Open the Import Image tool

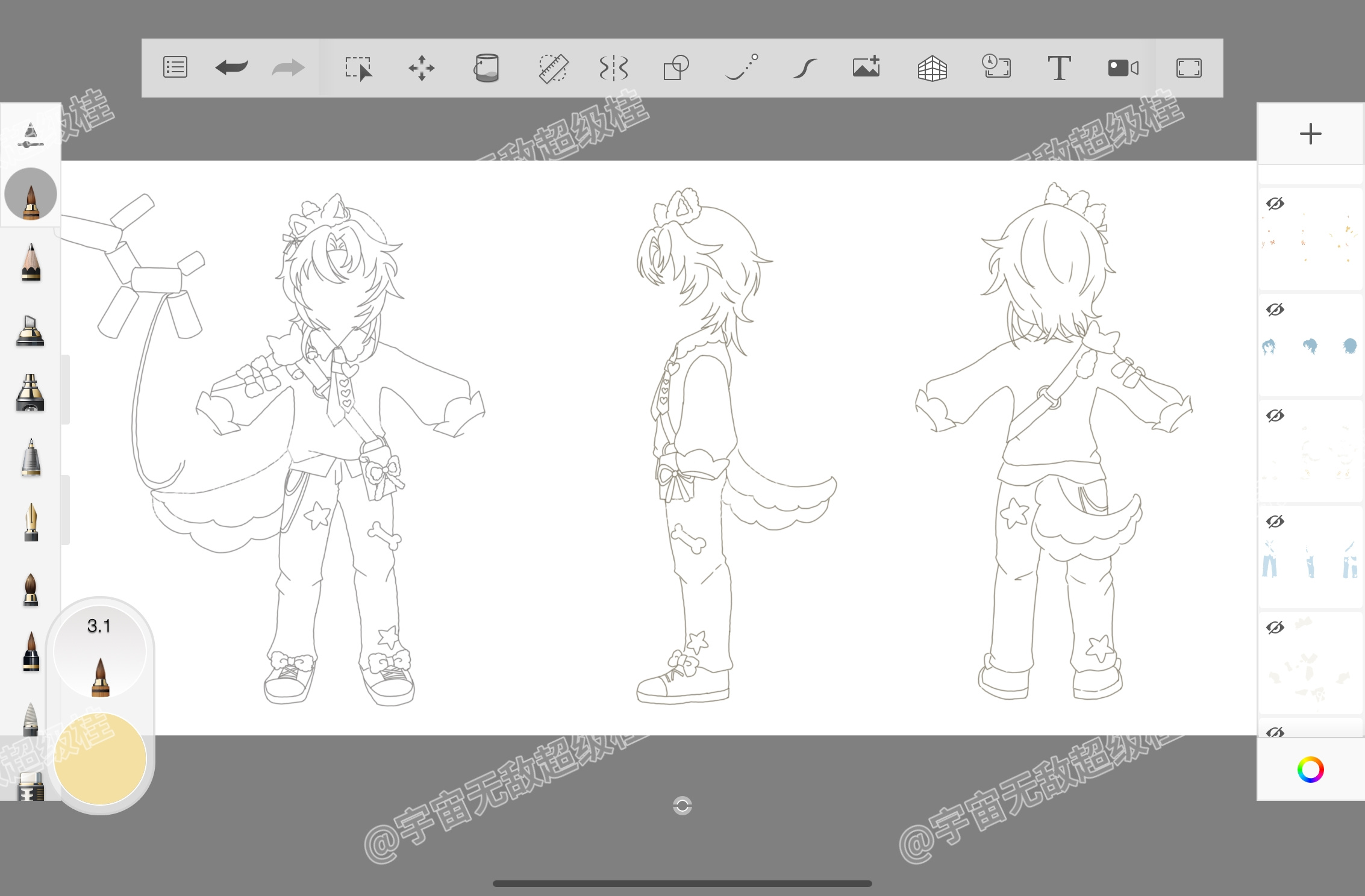pyautogui.click(x=867, y=67)
